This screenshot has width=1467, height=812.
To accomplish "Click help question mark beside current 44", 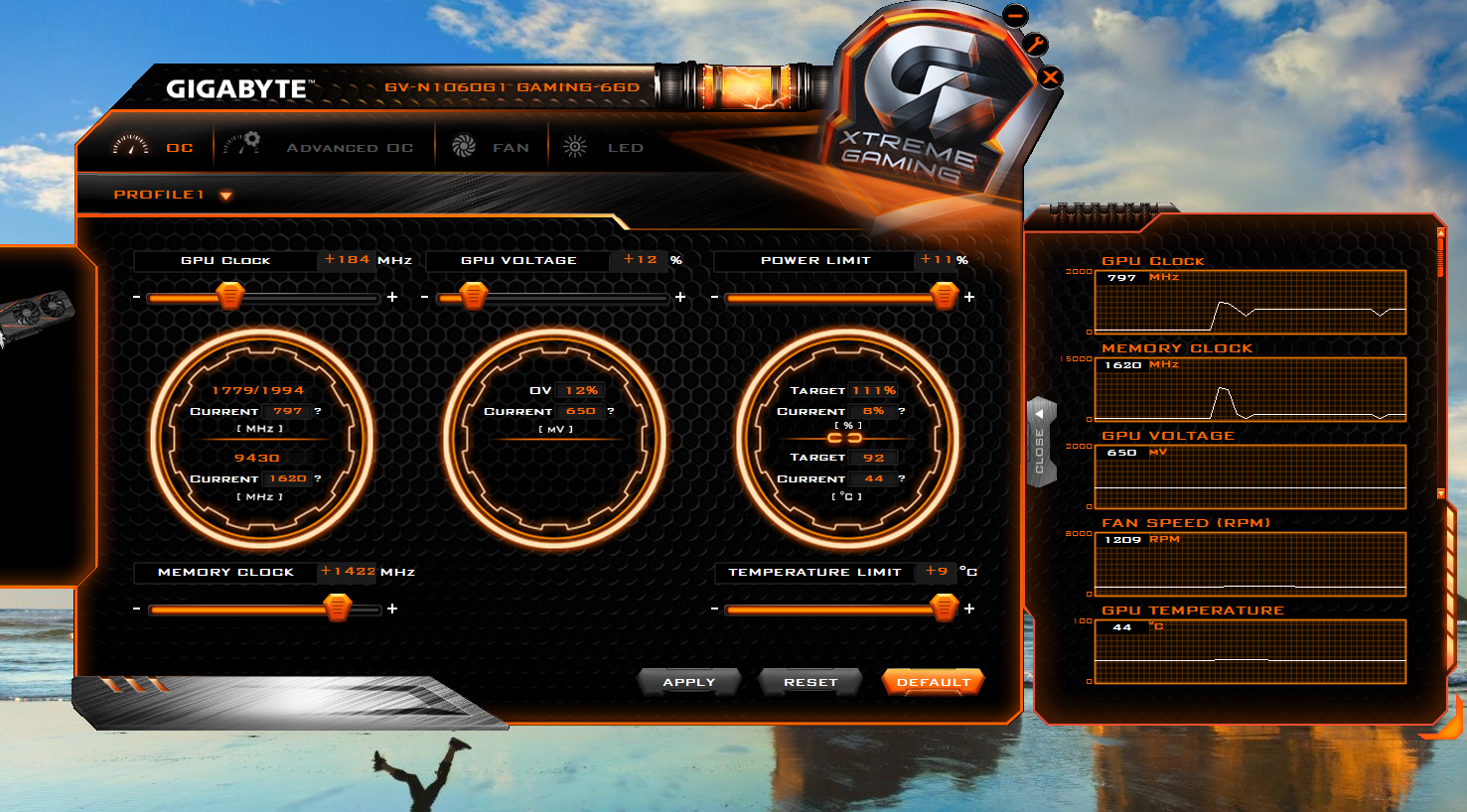I will coord(902,478).
